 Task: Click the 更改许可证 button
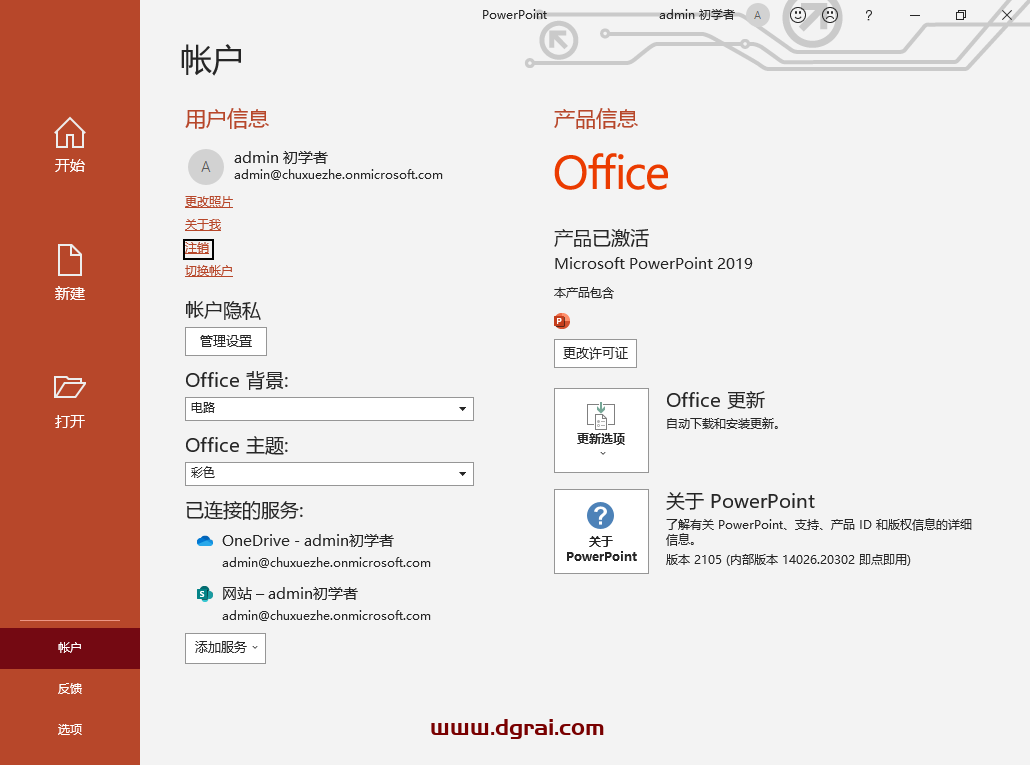tap(595, 353)
